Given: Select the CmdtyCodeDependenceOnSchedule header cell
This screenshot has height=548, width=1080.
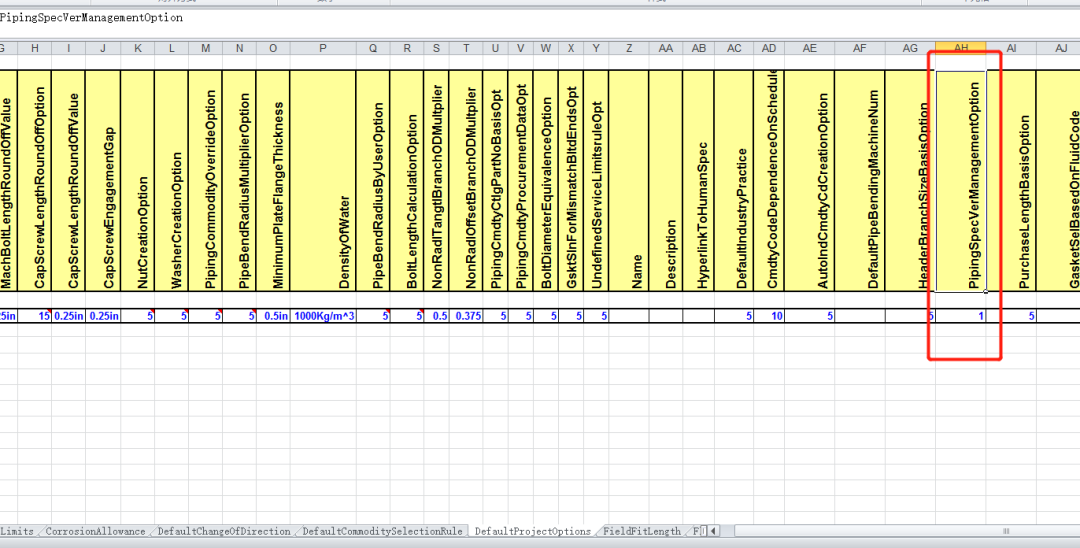Looking at the screenshot, I should click(x=769, y=180).
